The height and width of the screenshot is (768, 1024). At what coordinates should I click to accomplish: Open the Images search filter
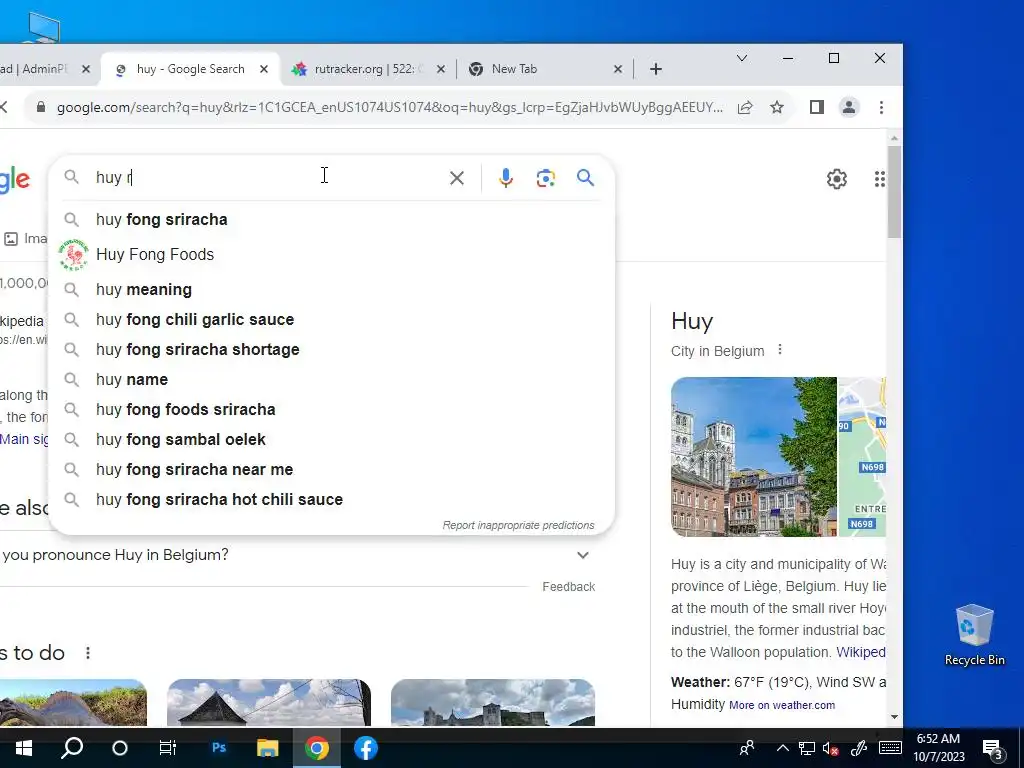[x=25, y=239]
